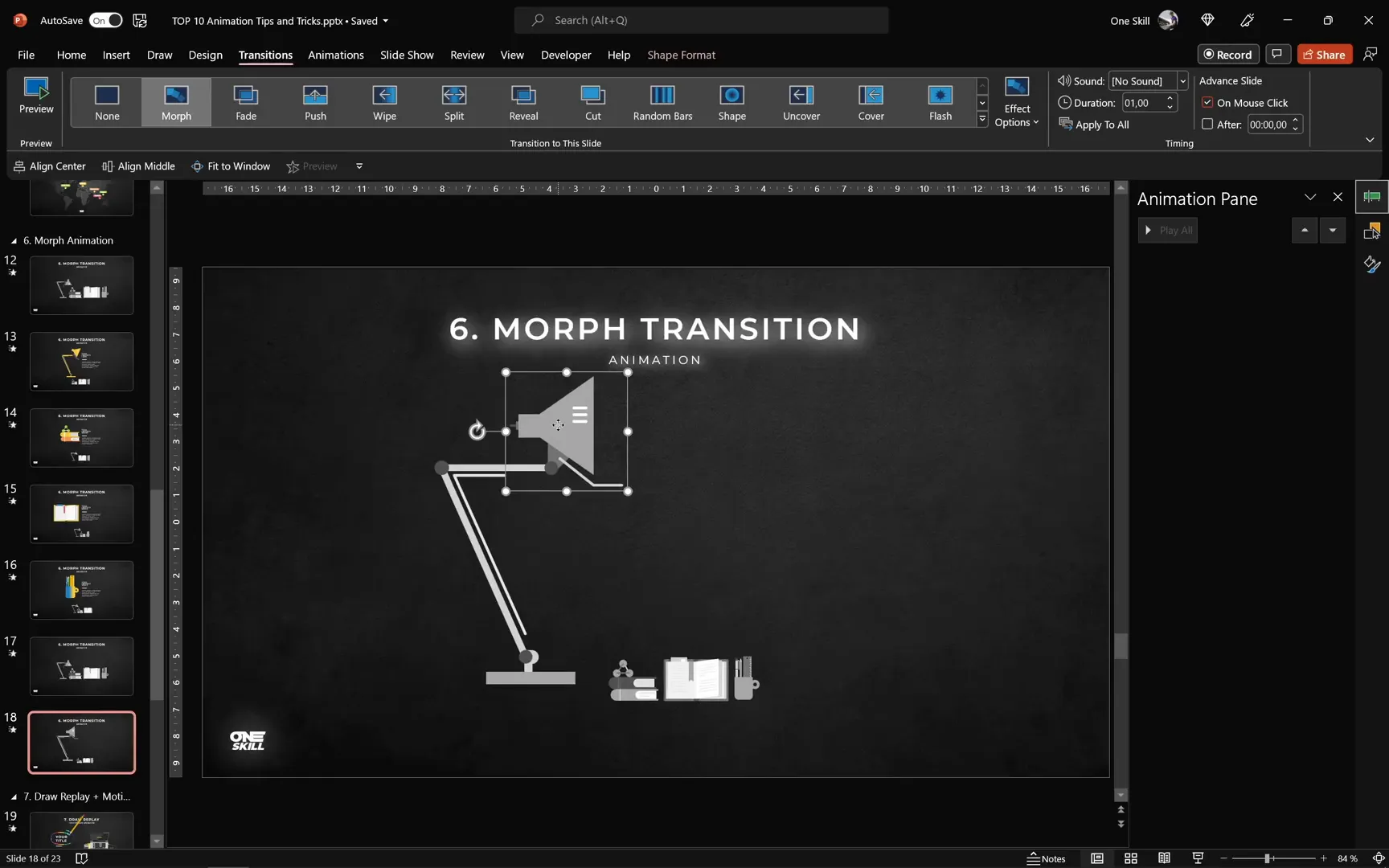Click zoom in plus button
This screenshot has width=1389, height=868.
click(1324, 858)
